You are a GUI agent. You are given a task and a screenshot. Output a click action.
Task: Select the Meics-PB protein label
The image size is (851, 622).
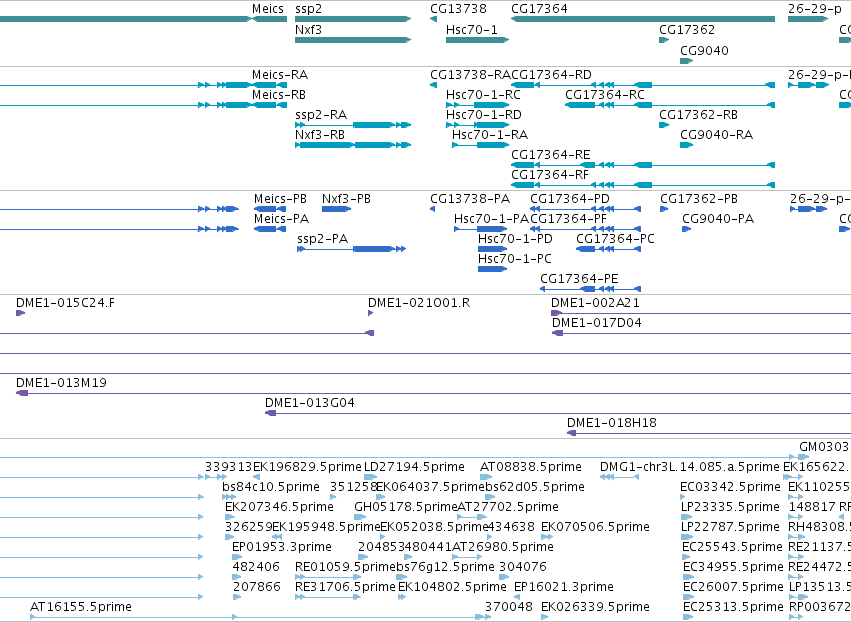pos(280,199)
